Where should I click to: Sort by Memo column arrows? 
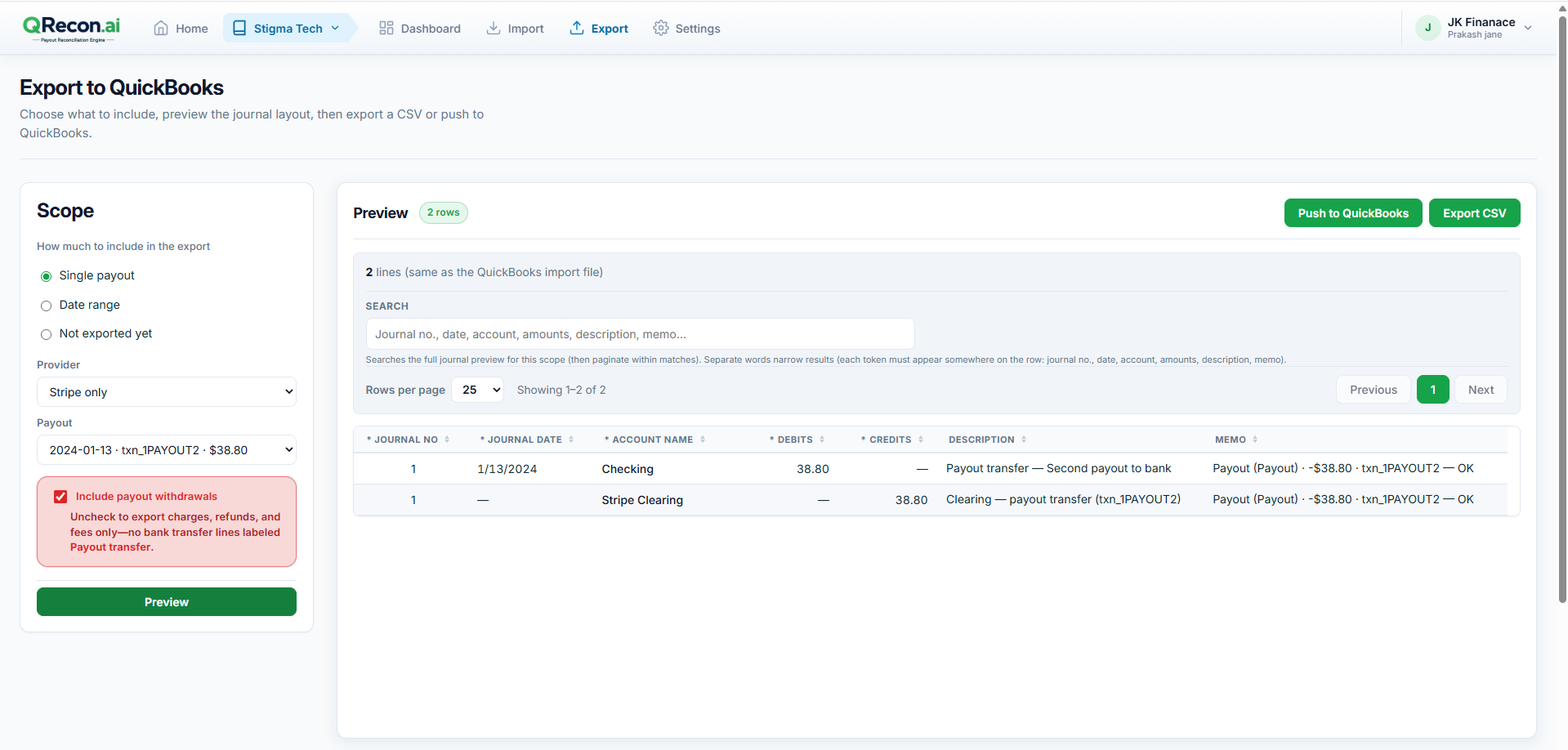pos(1255,440)
